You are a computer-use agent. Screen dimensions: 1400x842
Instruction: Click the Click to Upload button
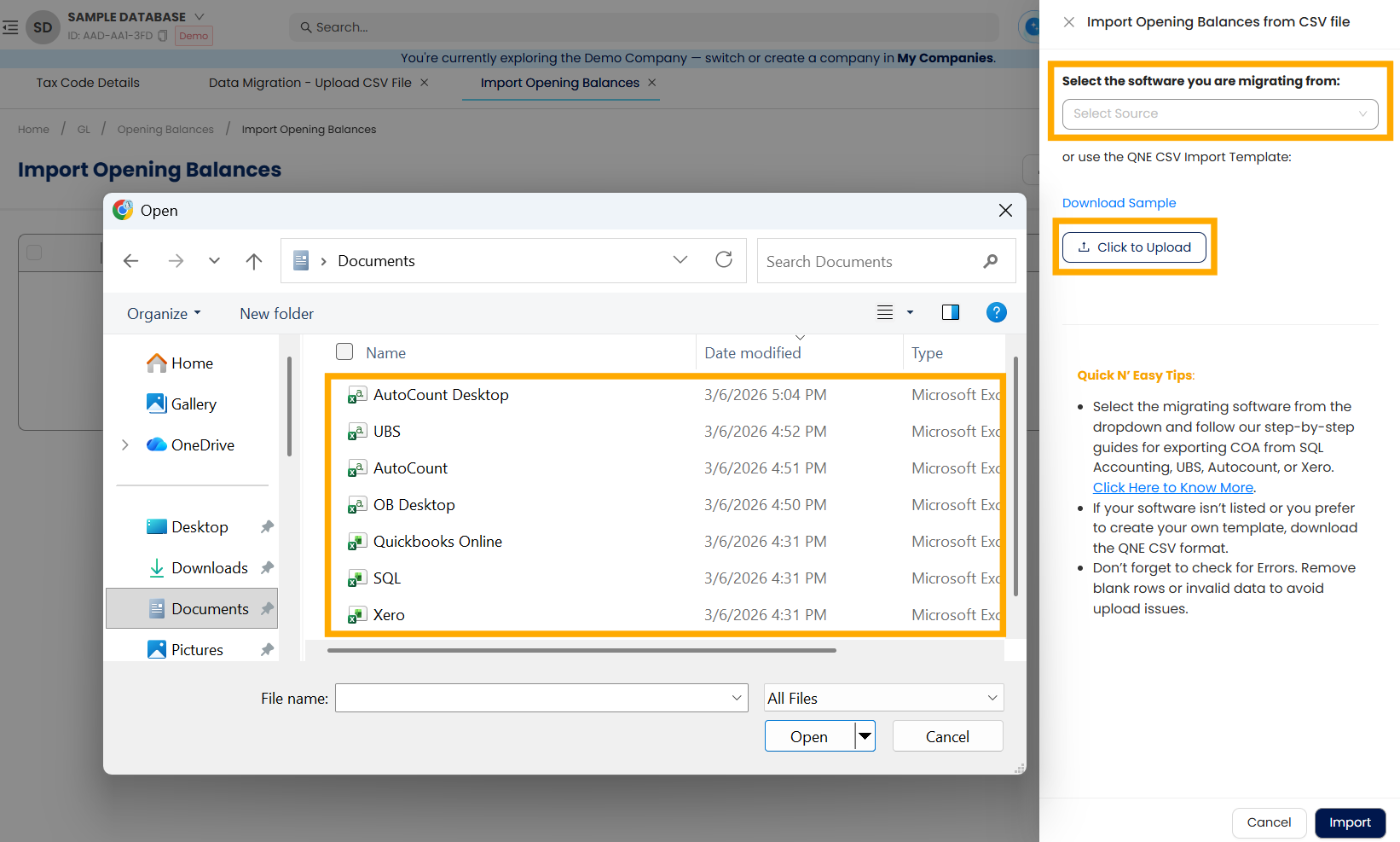1134,247
